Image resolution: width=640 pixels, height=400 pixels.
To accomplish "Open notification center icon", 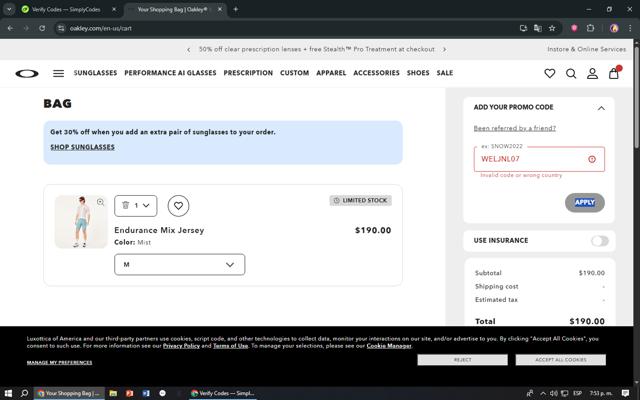I will (x=625, y=393).
